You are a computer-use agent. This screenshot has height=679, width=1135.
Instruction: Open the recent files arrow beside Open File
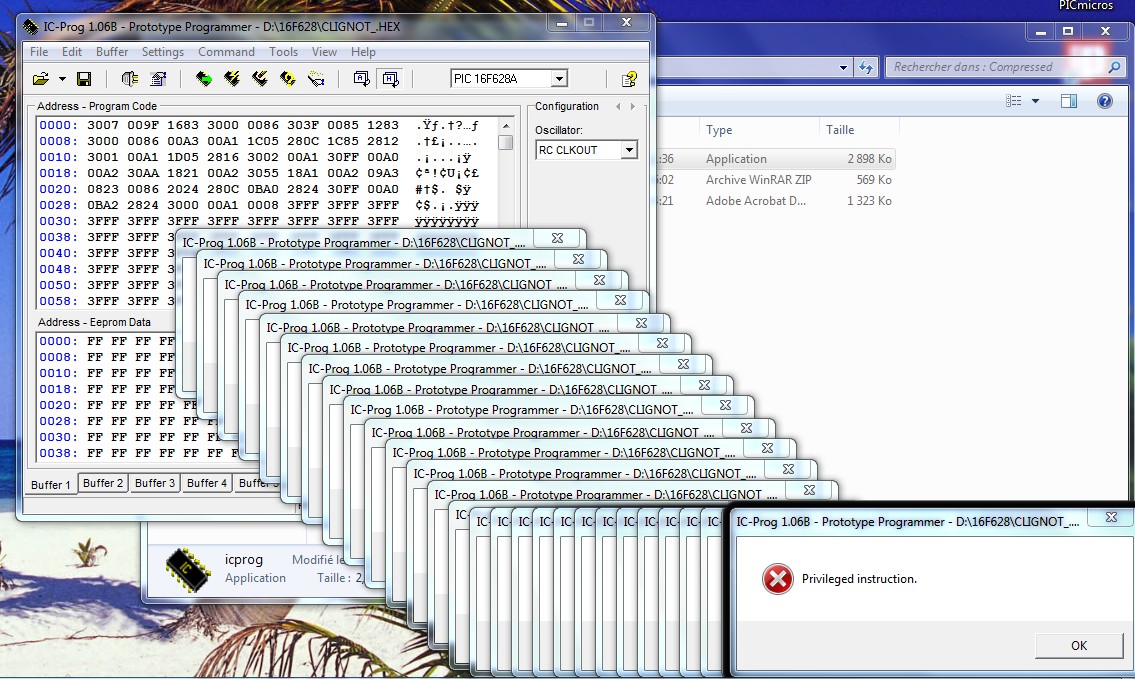pos(62,78)
